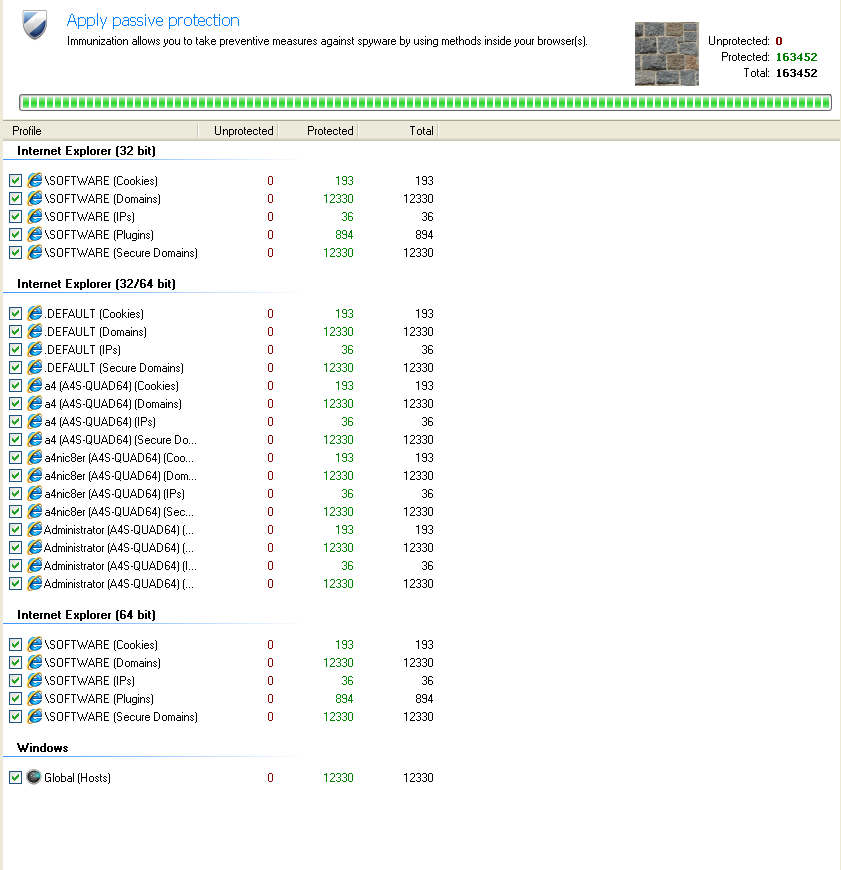The height and width of the screenshot is (870, 841).
Task: Click IE icon of 64 bit \SOFTWARE (Cookies)
Action: 35,644
